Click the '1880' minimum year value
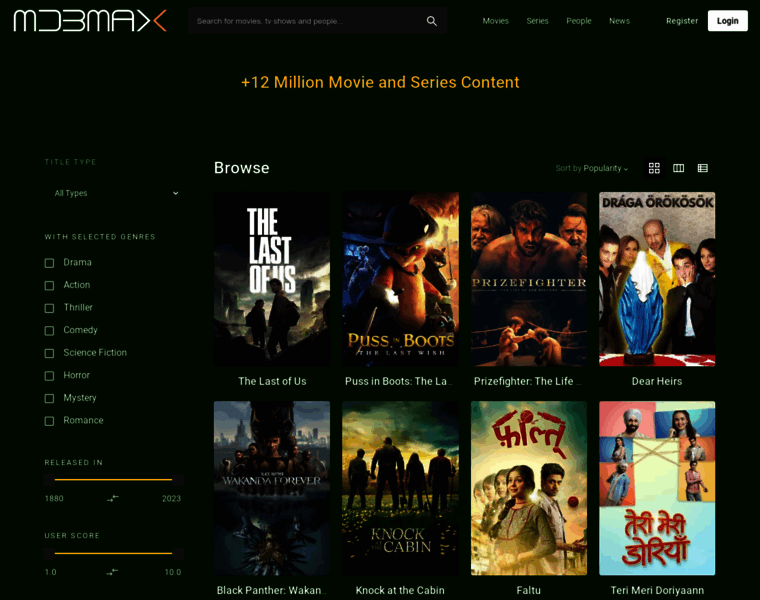 coord(54,498)
